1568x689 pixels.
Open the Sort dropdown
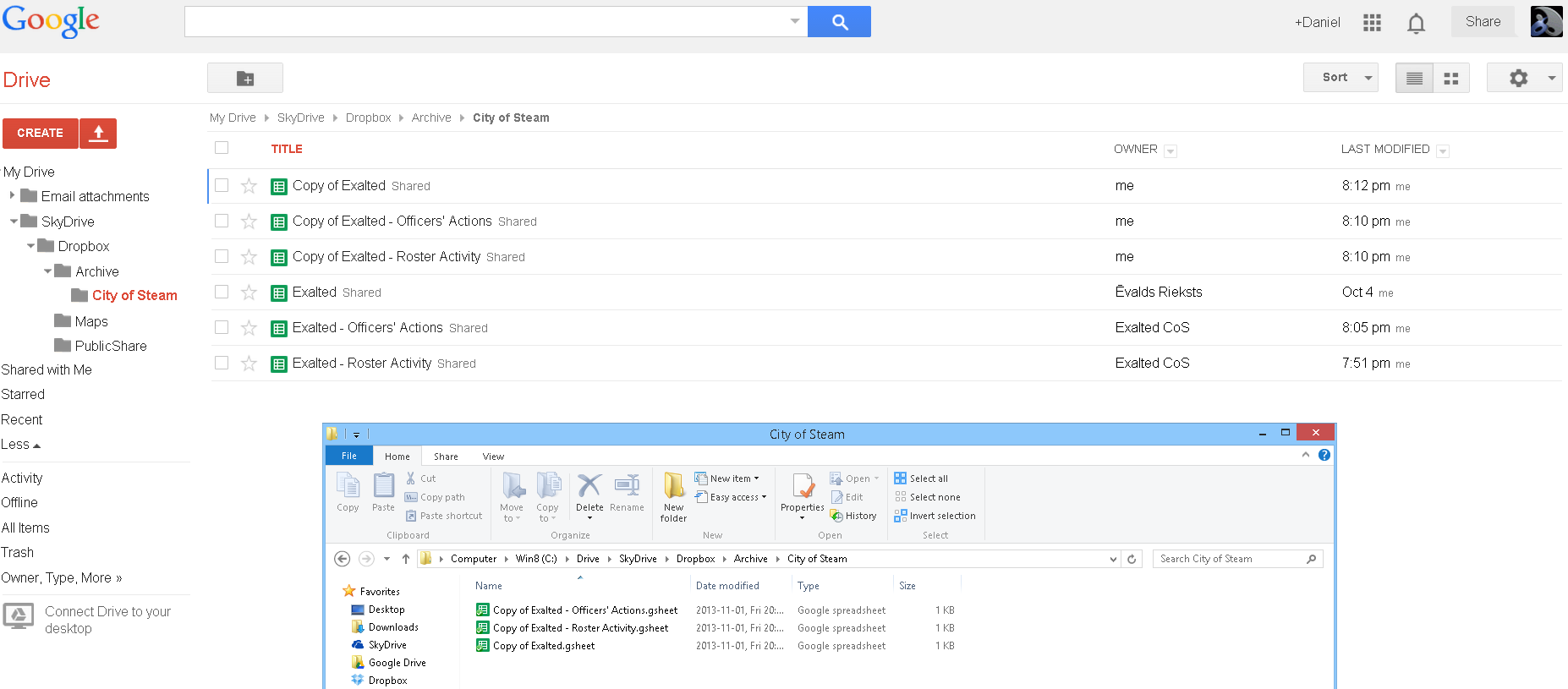pyautogui.click(x=1340, y=78)
